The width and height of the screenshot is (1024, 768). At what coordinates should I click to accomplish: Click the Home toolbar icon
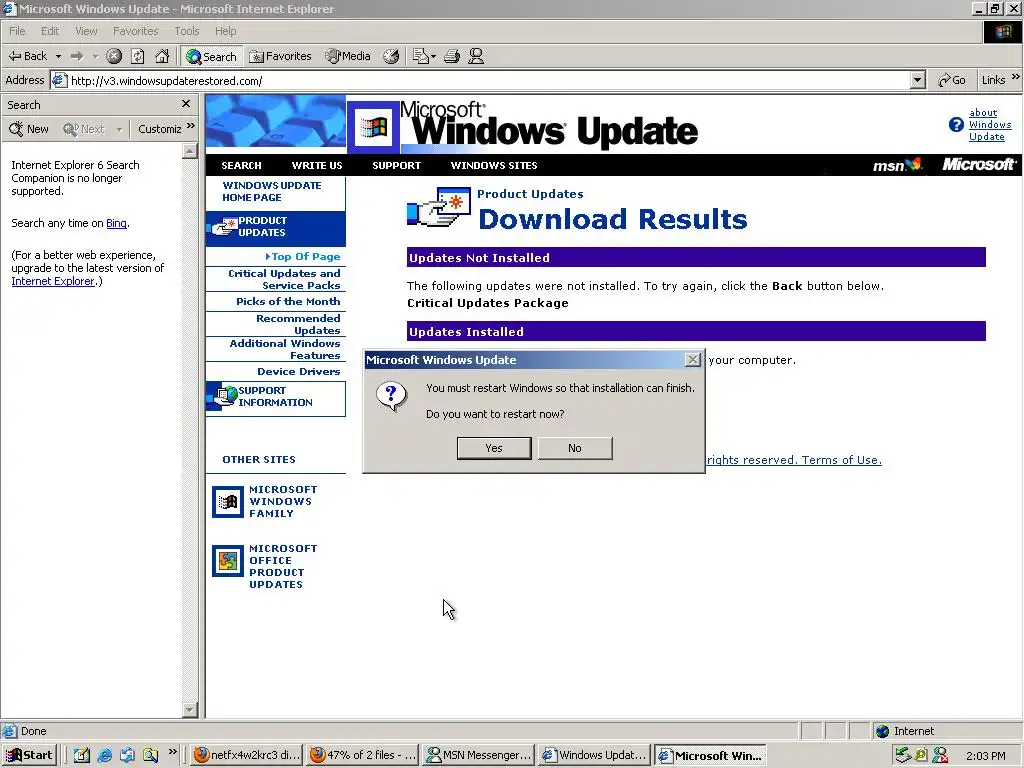162,56
